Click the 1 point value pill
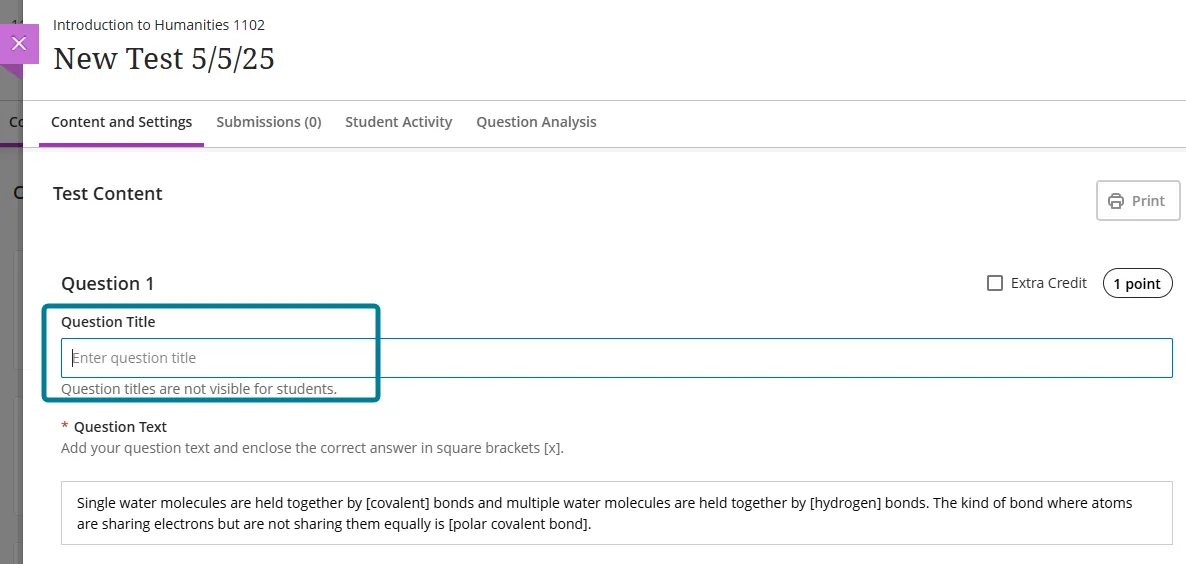This screenshot has height=564, width=1186. pyautogui.click(x=1137, y=284)
